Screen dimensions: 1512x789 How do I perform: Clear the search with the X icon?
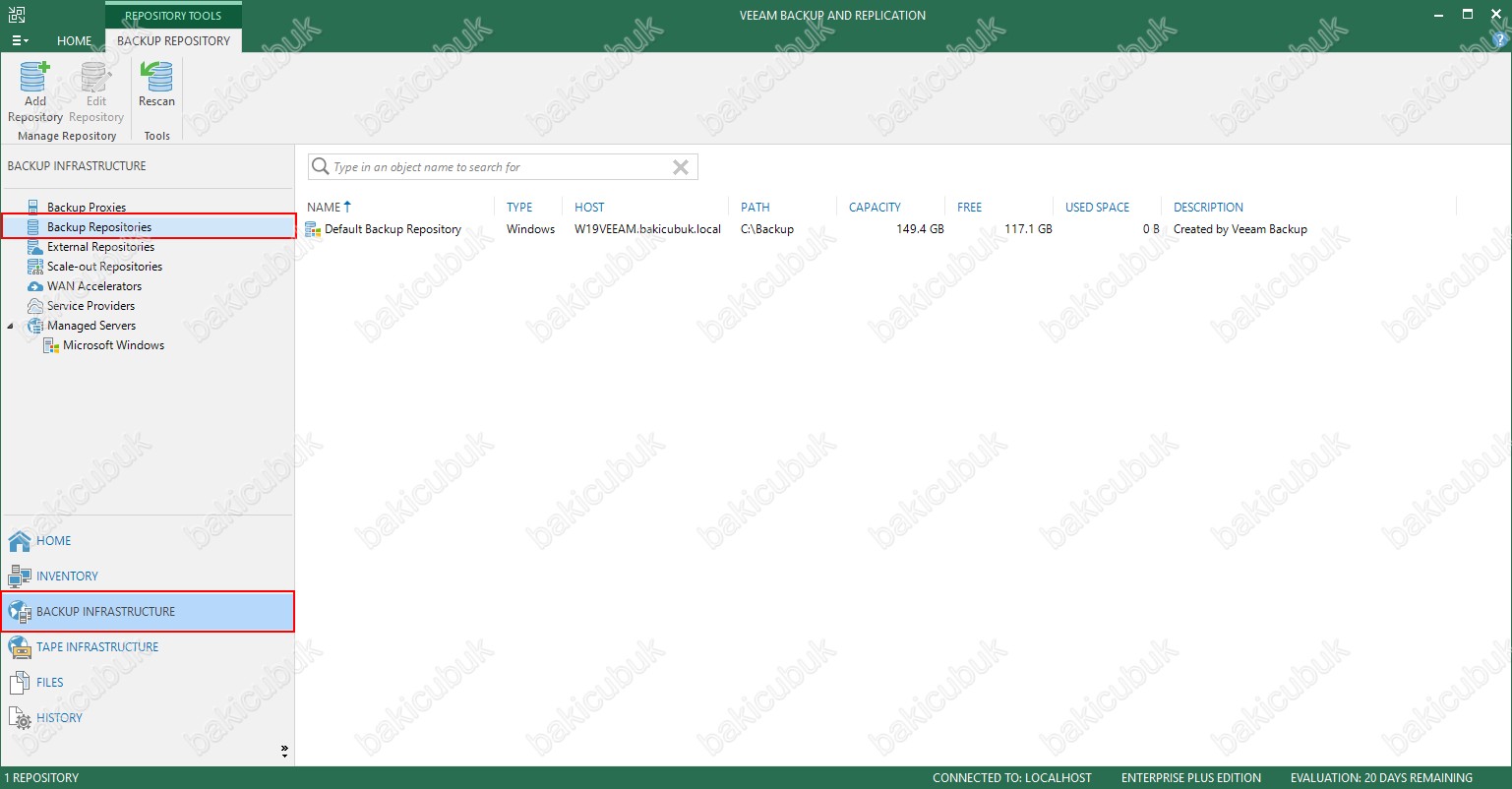tap(680, 167)
